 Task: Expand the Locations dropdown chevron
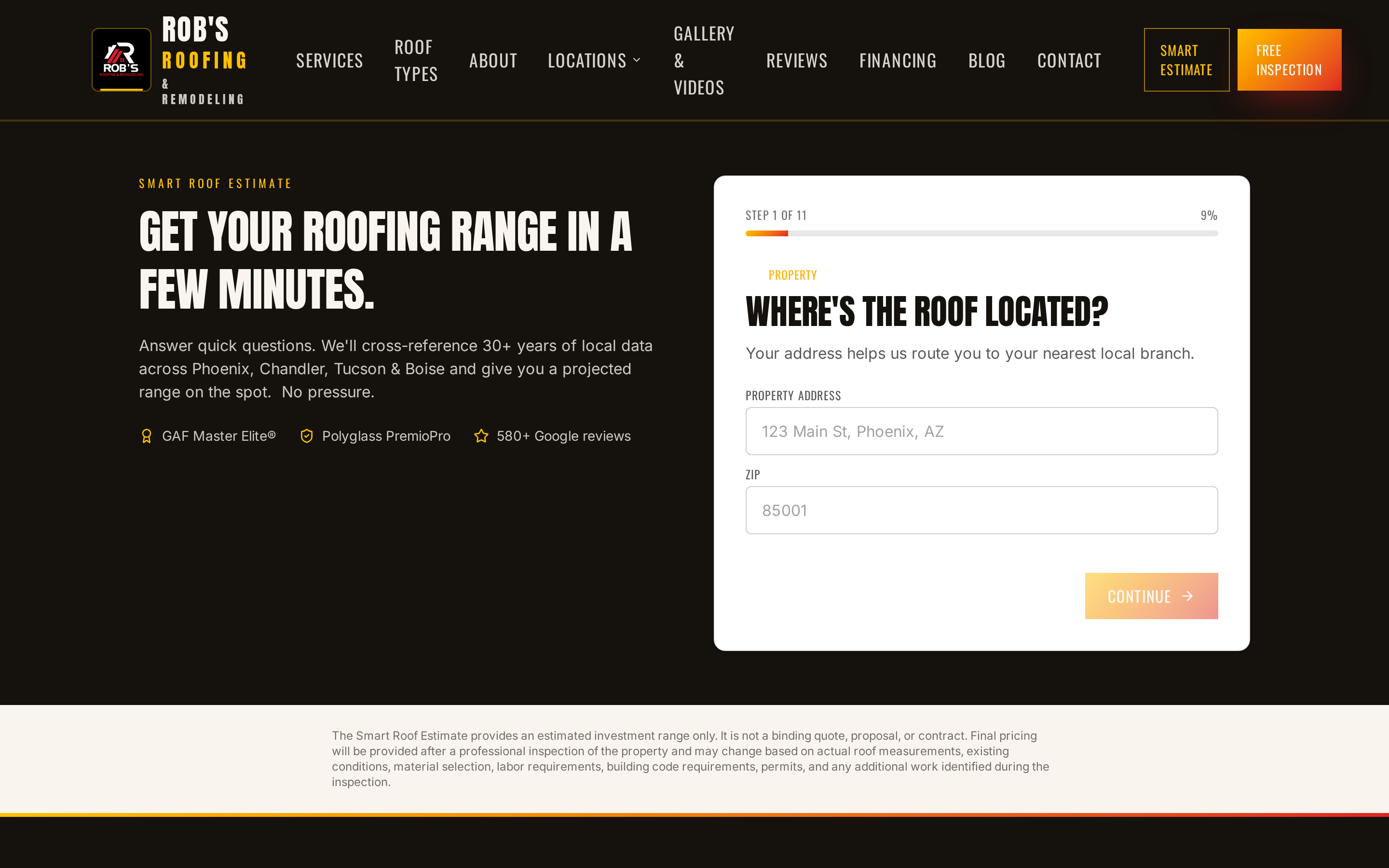tap(637, 60)
